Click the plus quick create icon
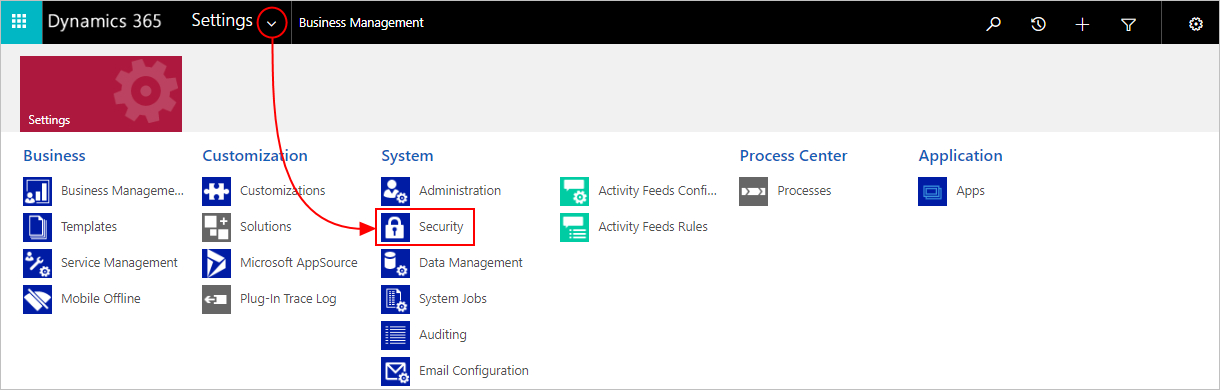 [1082, 24]
